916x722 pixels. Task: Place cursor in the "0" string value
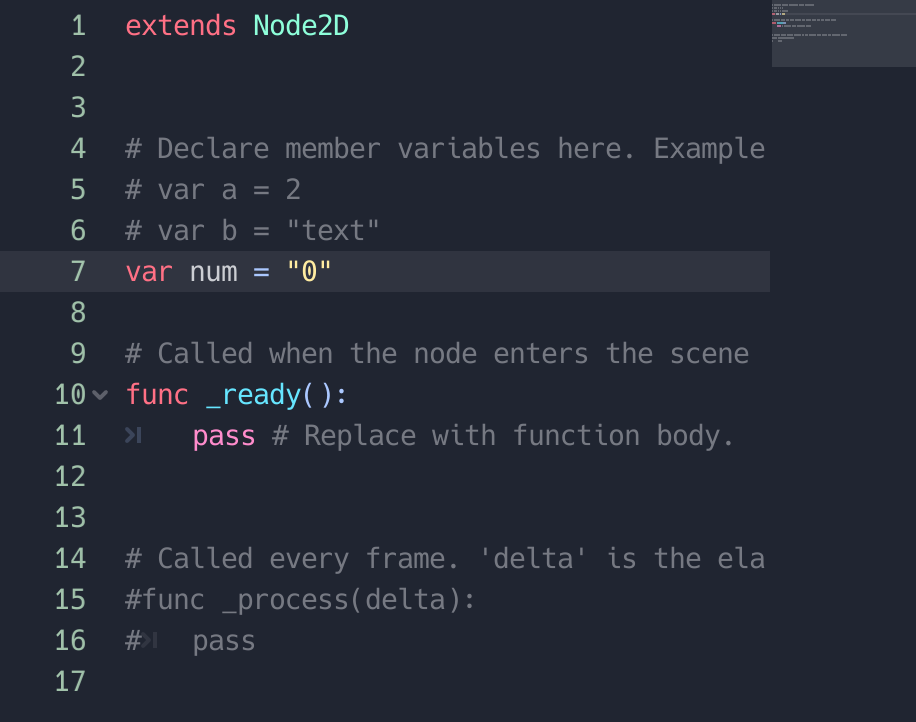(x=309, y=272)
